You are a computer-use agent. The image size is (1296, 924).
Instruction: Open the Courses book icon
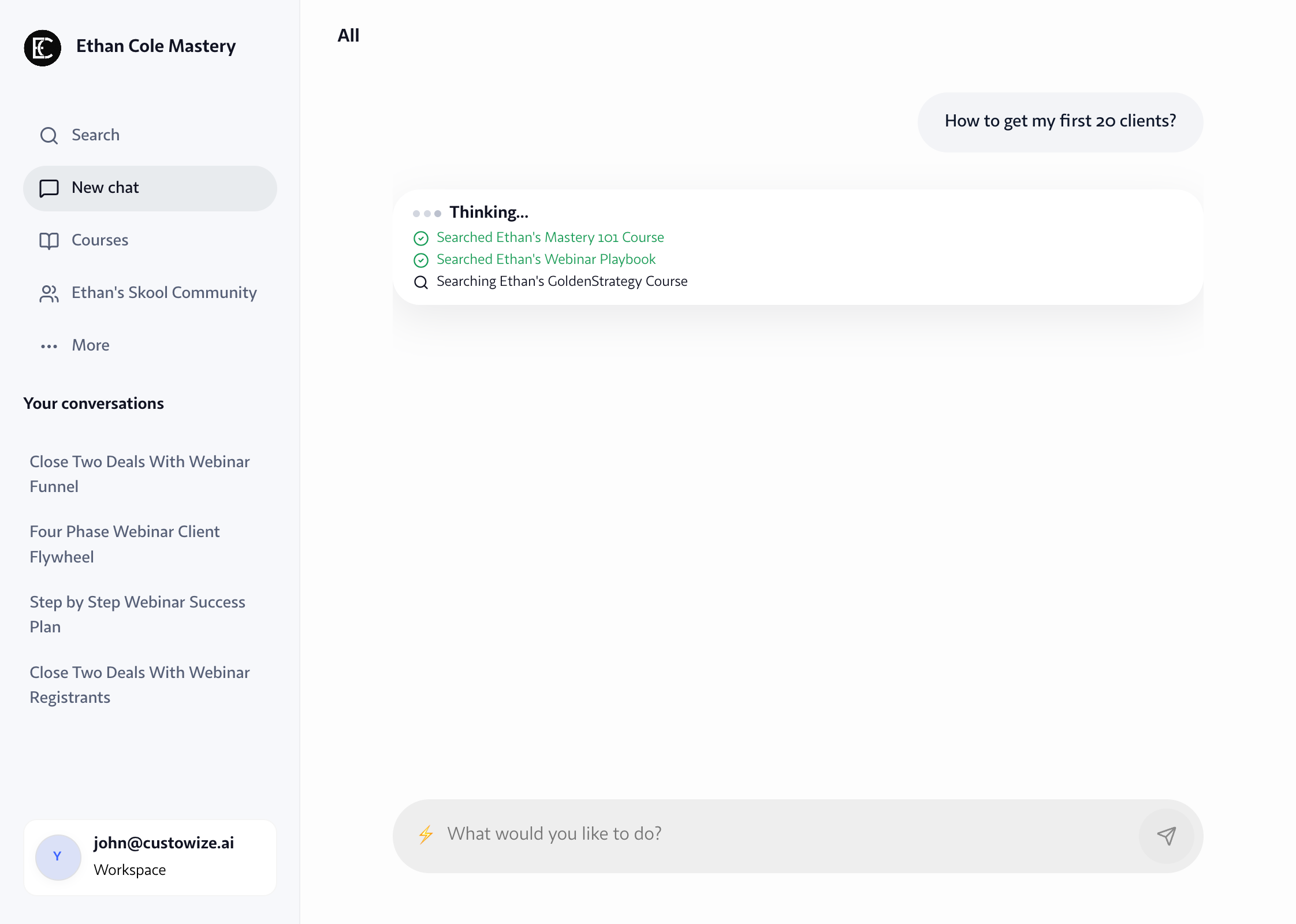pos(49,240)
